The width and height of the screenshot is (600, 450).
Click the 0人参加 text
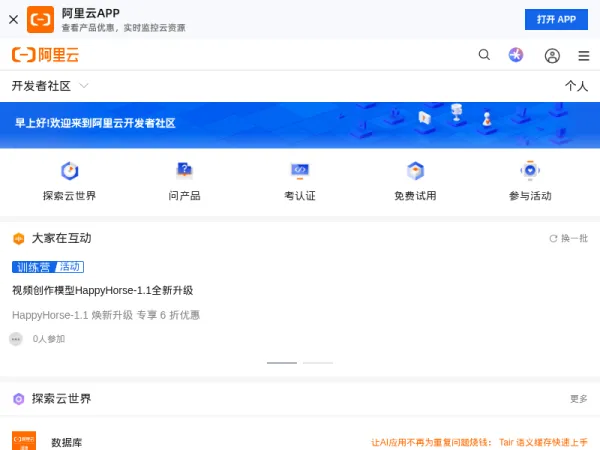tap(49, 339)
